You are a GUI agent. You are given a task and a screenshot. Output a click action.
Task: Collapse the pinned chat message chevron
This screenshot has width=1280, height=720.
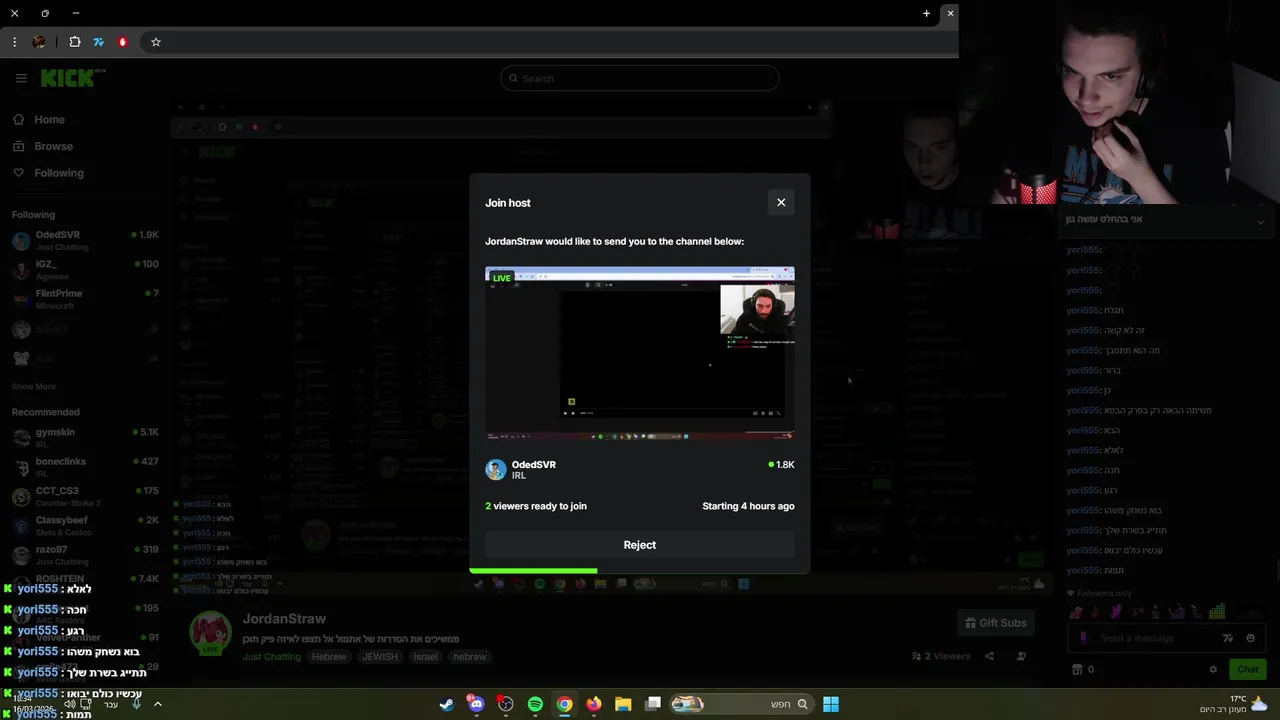pyautogui.click(x=1260, y=221)
